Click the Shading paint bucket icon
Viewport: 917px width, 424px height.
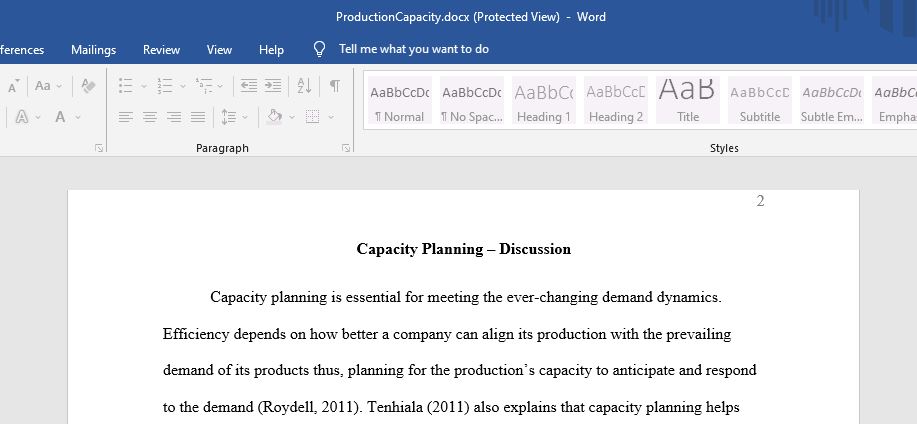click(x=275, y=117)
